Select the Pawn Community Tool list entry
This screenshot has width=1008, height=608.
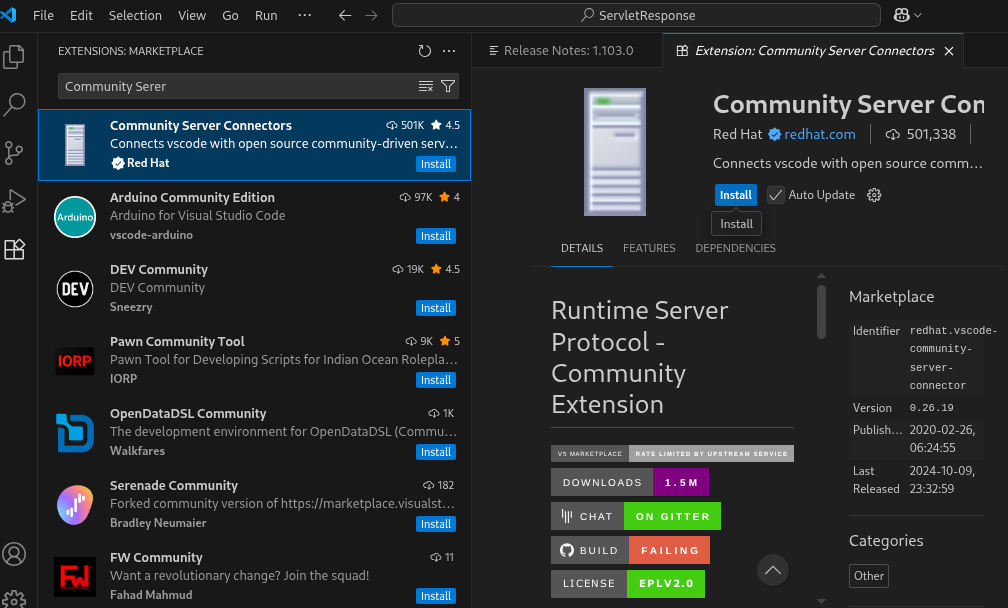click(x=255, y=361)
